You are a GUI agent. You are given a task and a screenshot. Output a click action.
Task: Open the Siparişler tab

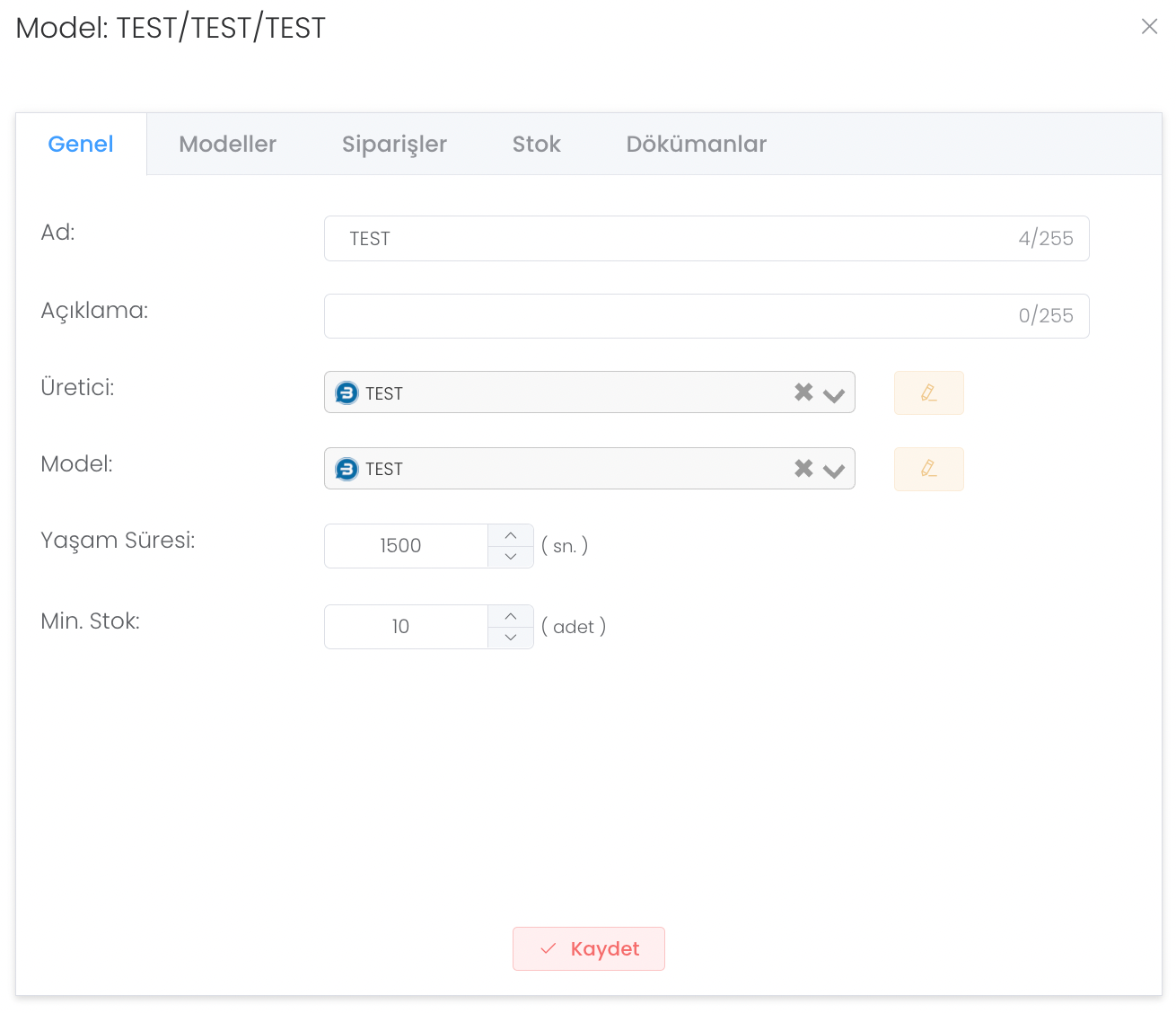[394, 144]
